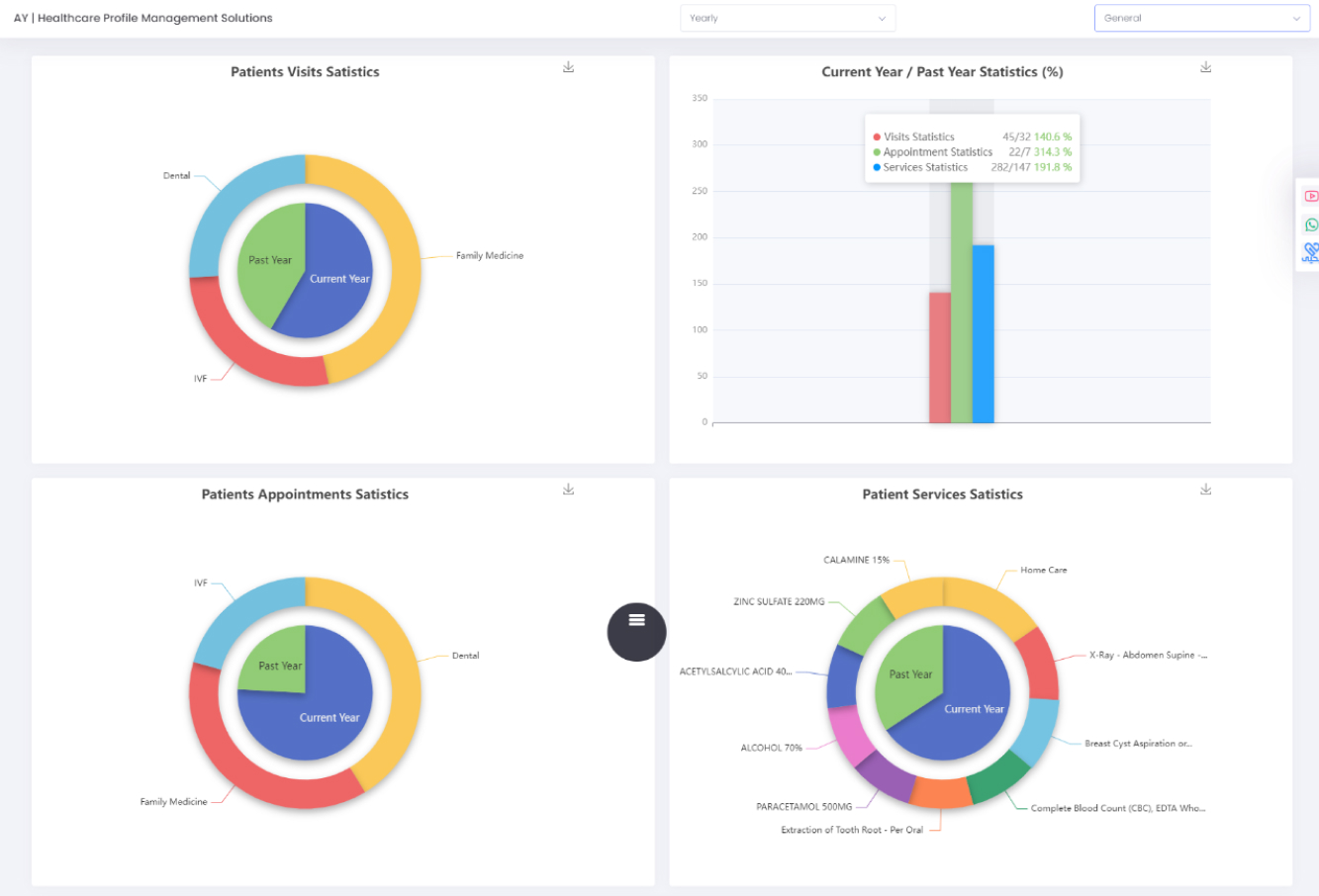Click the Home Care label in Services chart
Image resolution: width=1319 pixels, height=896 pixels.
point(1043,571)
